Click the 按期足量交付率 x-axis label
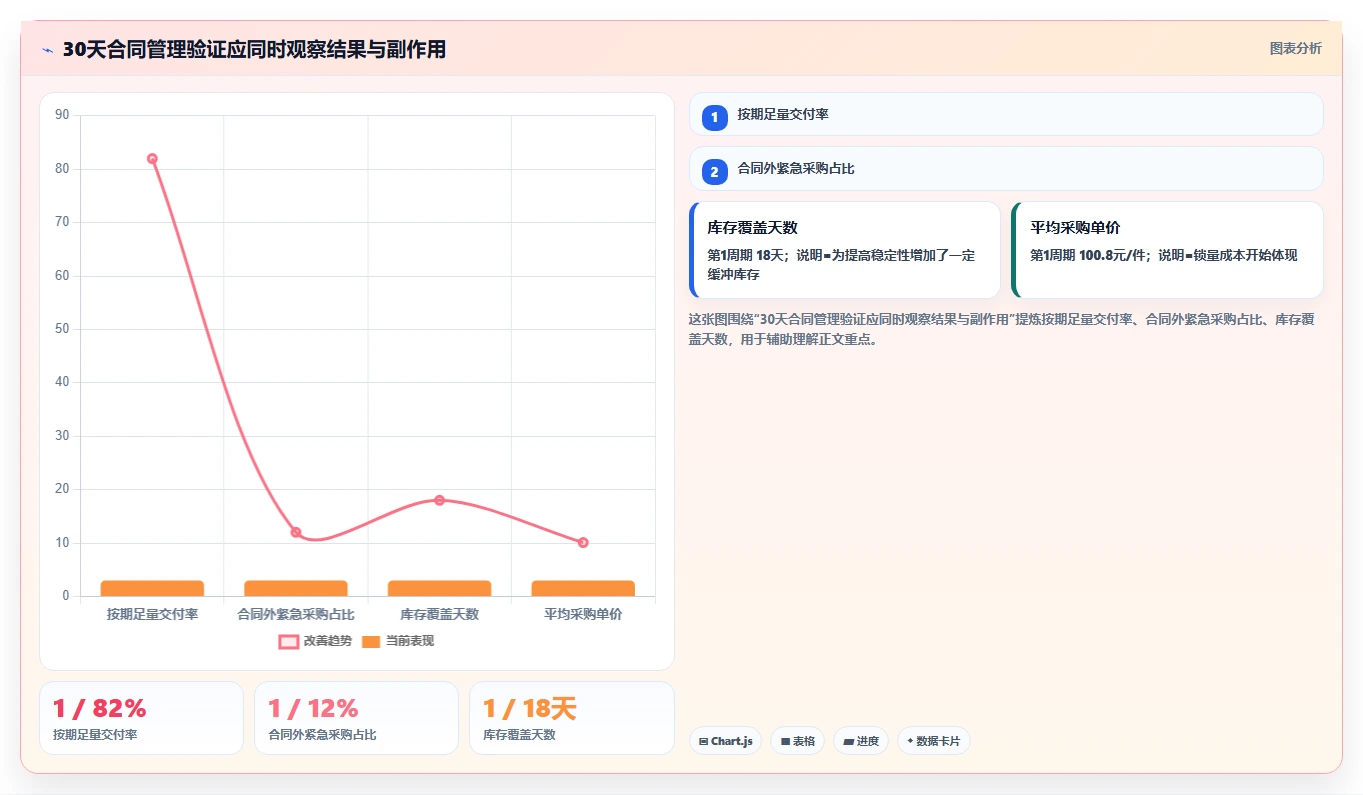This screenshot has width=1363, height=795. click(x=152, y=614)
